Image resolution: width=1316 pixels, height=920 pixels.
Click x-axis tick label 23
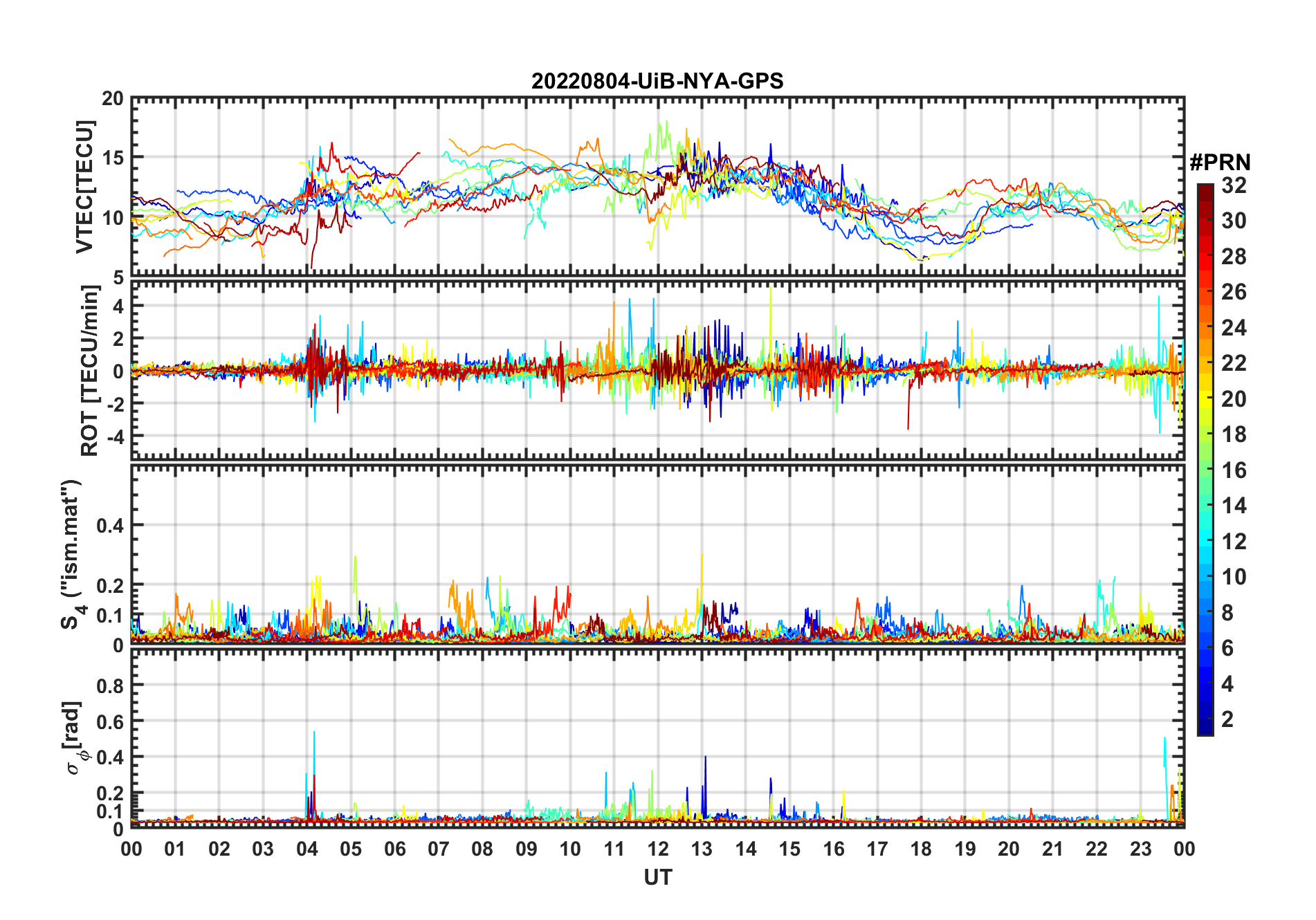1140,849
